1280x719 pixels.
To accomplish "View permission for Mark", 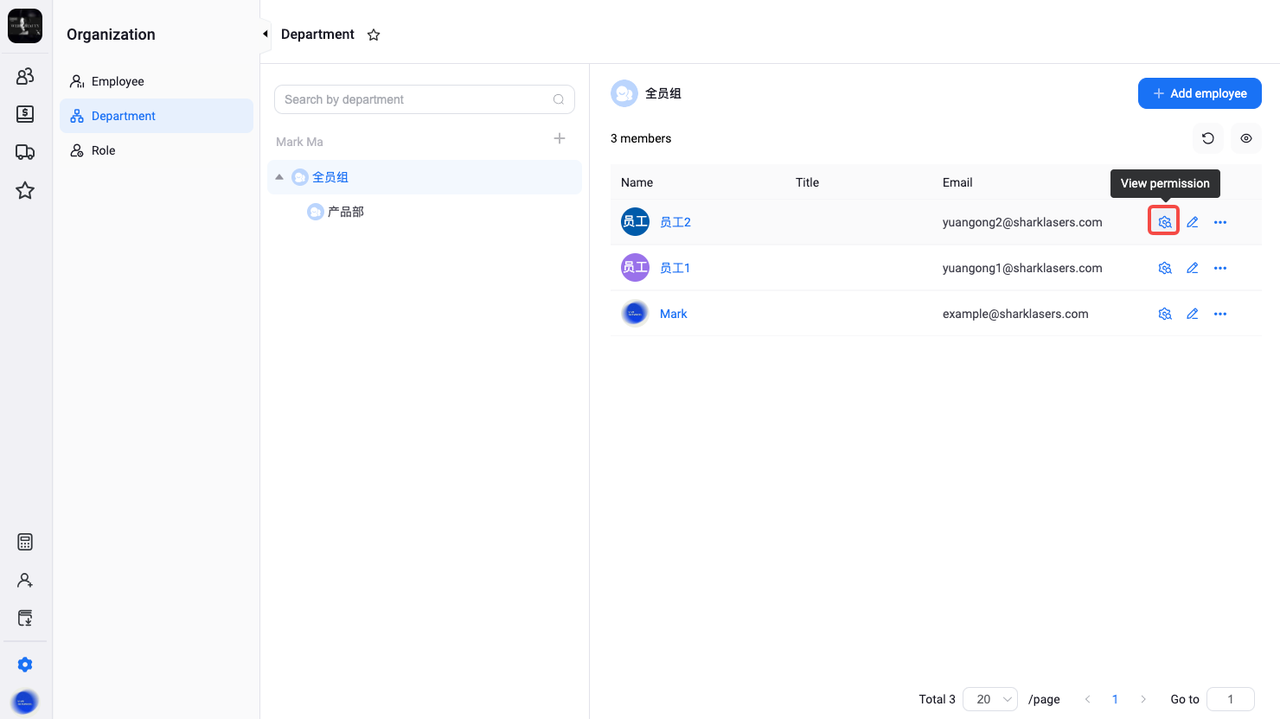I will (1164, 314).
